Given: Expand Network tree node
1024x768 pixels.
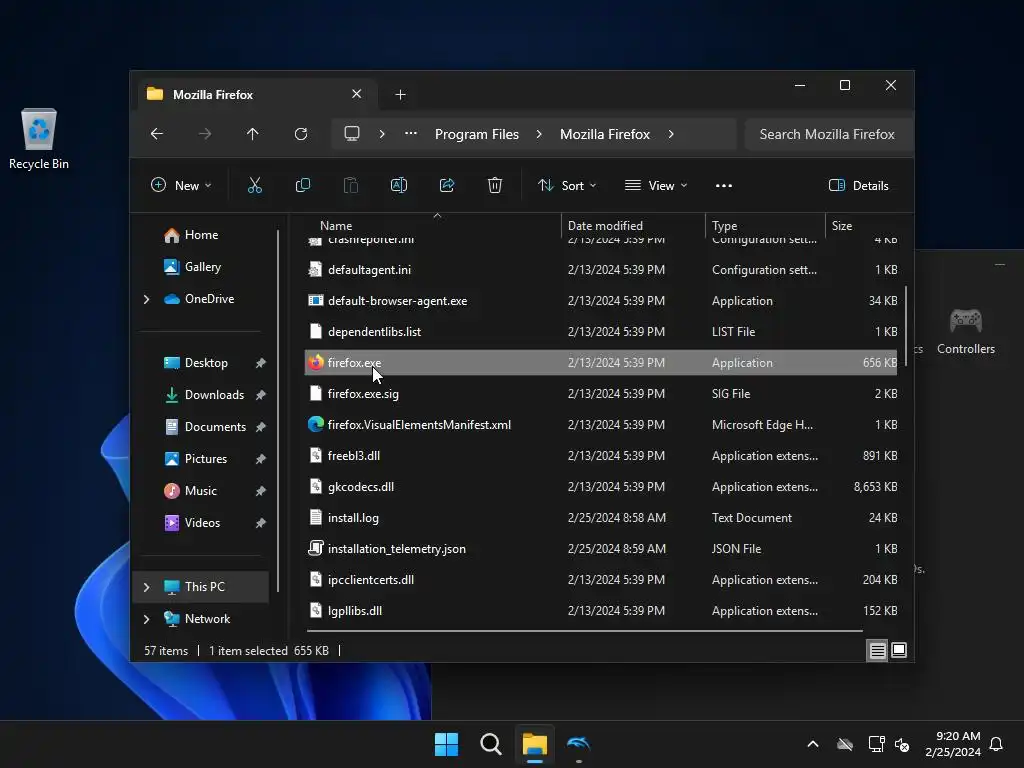Looking at the screenshot, I should [146, 619].
